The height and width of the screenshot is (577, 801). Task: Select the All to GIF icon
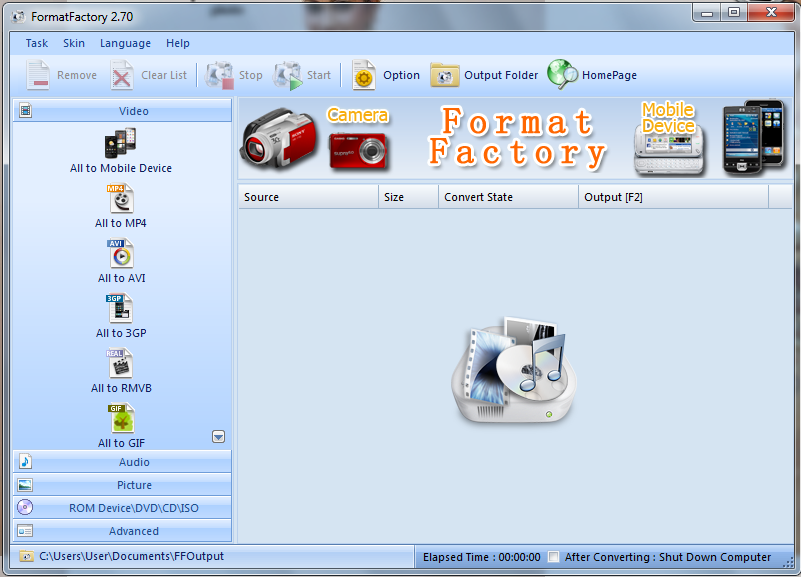click(x=122, y=418)
